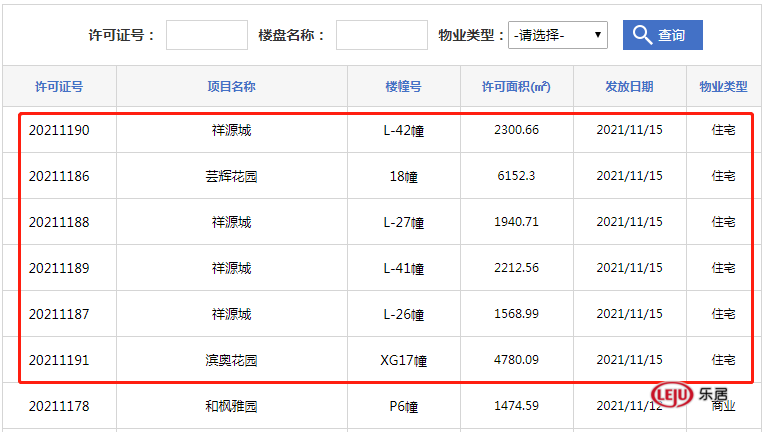Image resolution: width=764 pixels, height=432 pixels.
Task: Click 祥源城 in row 20211189
Action: 231,268
